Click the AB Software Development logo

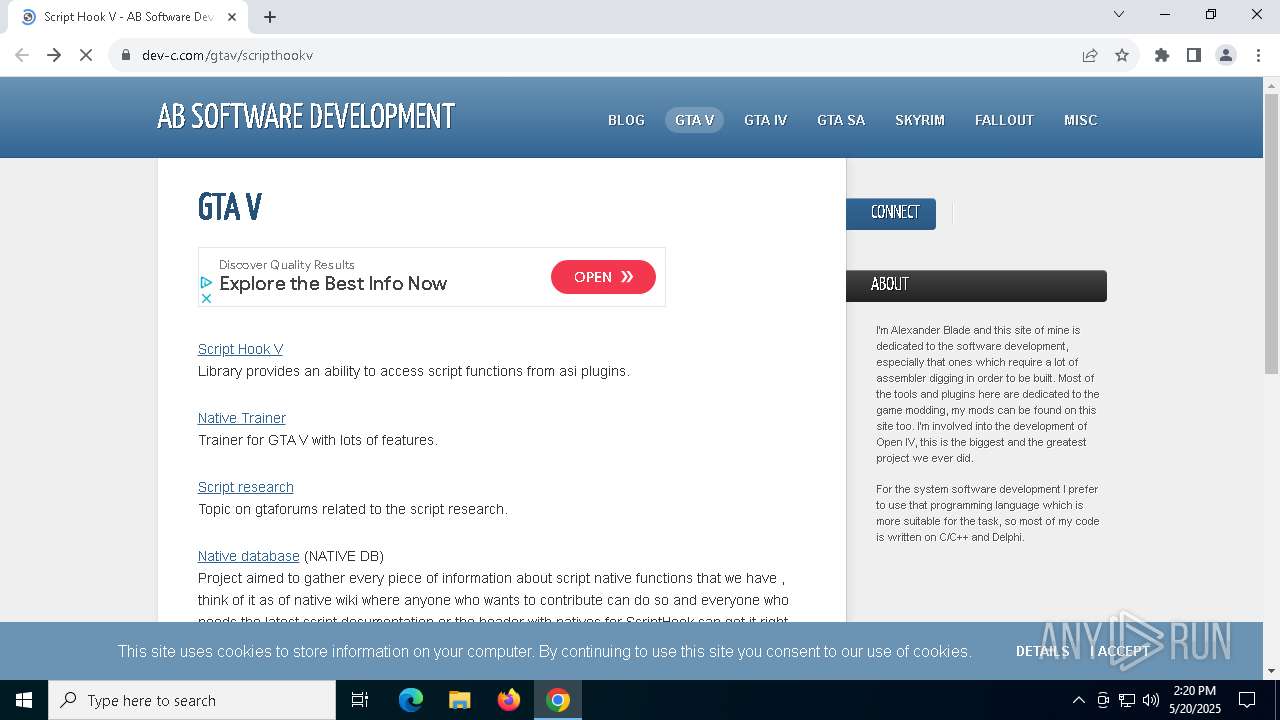[306, 117]
